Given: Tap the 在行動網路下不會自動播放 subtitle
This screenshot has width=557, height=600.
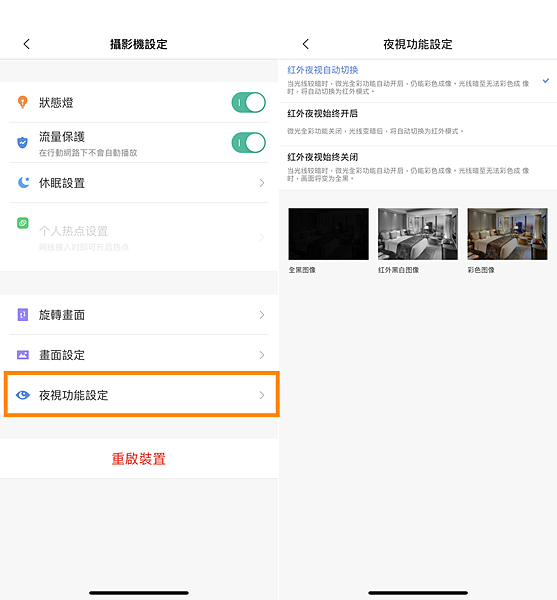Looking at the screenshot, I should point(88,153).
